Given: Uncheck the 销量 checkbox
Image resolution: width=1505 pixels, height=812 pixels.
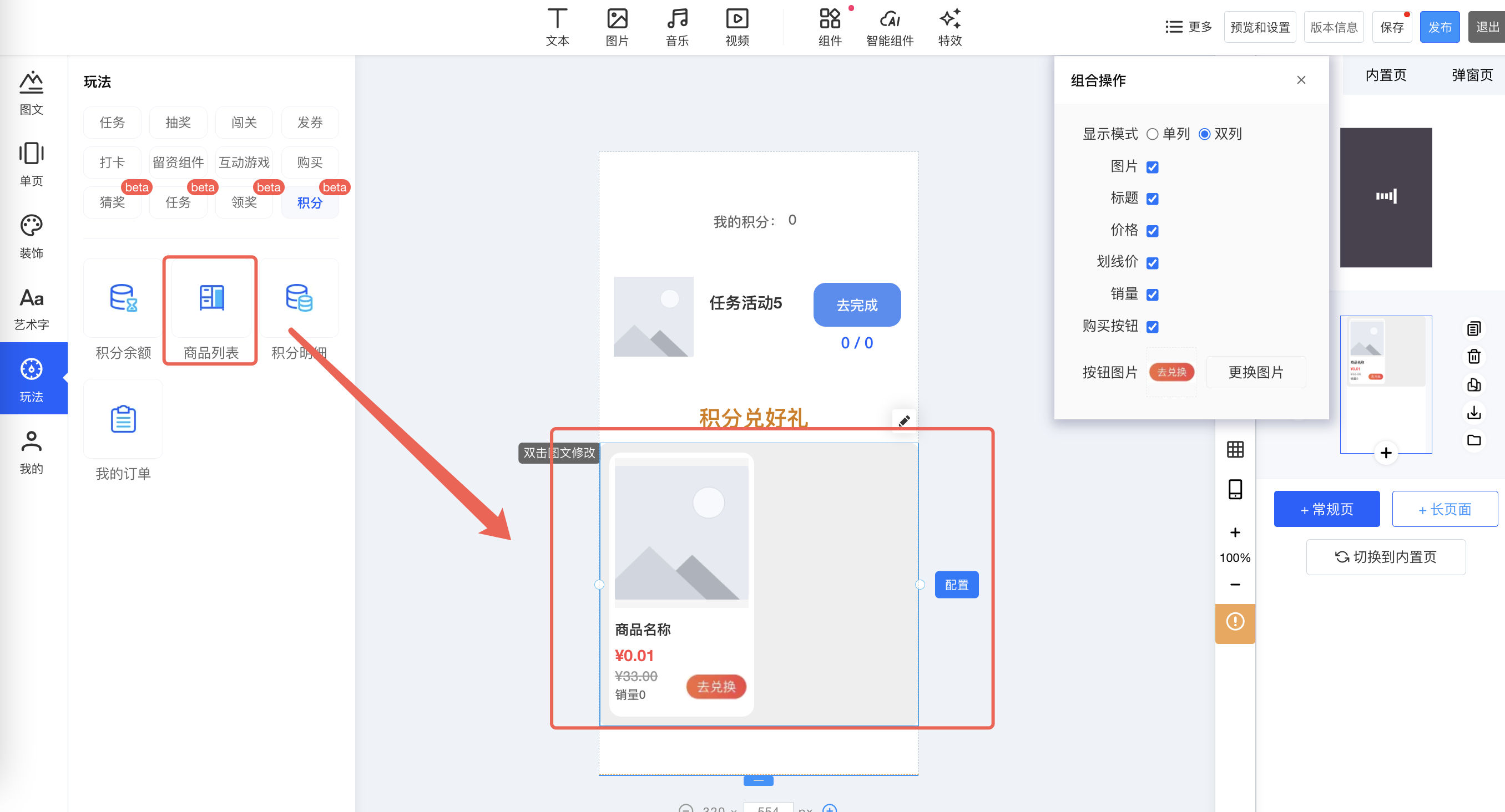Looking at the screenshot, I should (1152, 295).
